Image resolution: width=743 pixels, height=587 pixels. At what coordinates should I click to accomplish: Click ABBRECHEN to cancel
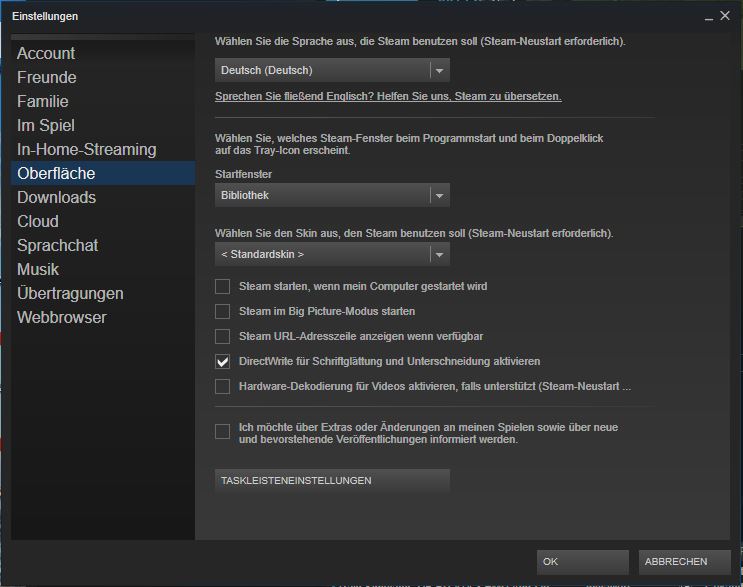pyautogui.click(x=684, y=562)
